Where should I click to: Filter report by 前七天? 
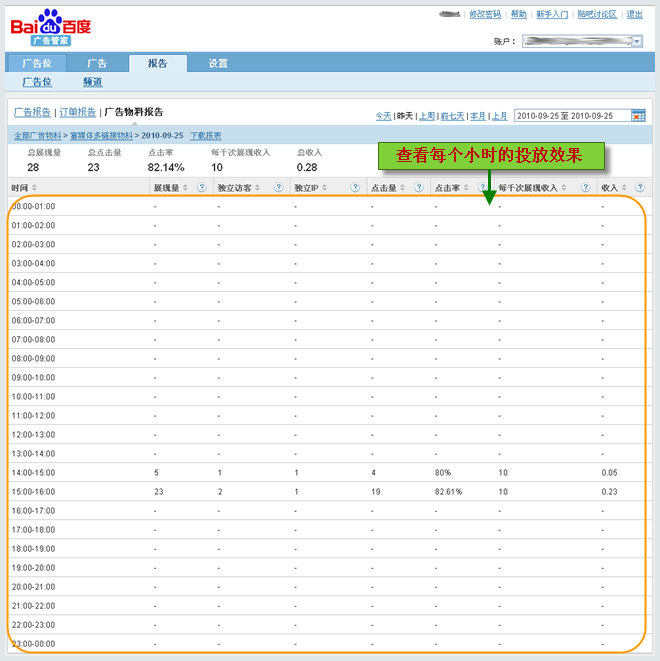452,116
